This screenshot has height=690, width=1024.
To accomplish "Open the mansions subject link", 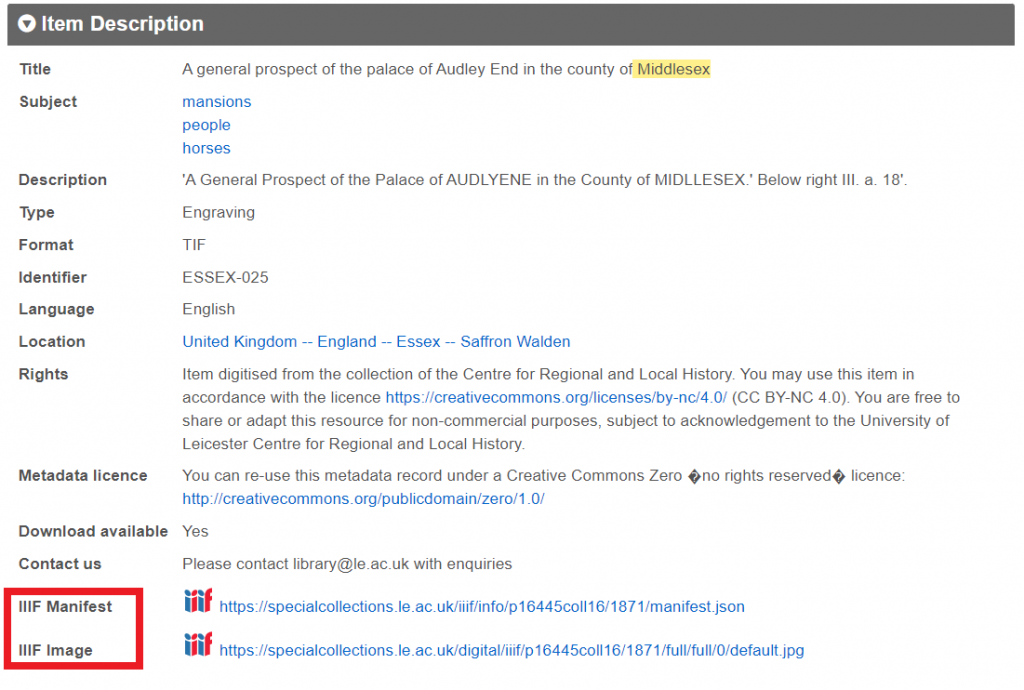I will tap(216, 102).
